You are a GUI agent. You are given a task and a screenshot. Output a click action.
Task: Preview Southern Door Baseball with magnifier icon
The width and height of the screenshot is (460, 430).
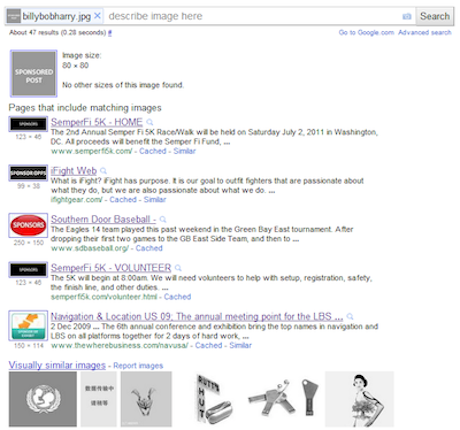tap(163, 220)
